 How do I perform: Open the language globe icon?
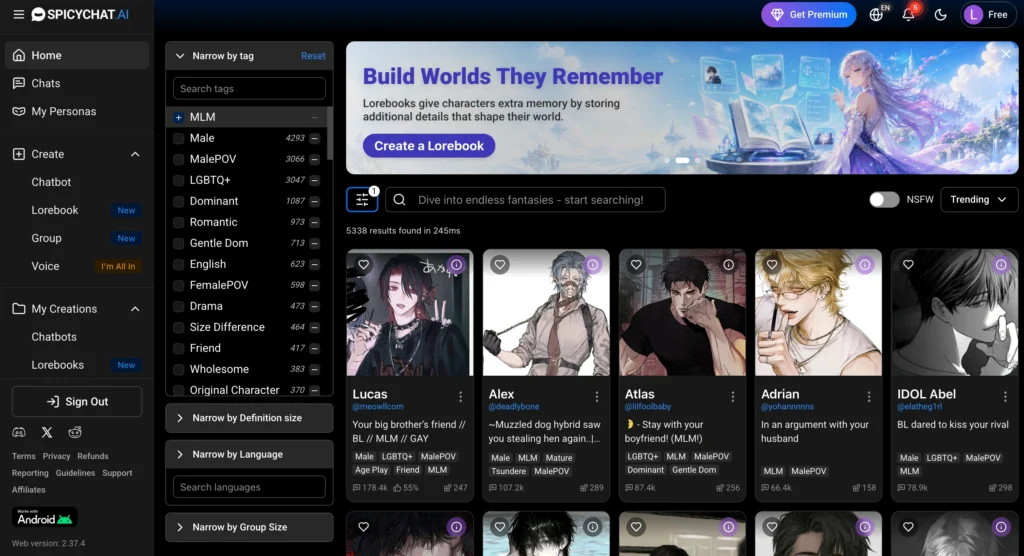[876, 14]
